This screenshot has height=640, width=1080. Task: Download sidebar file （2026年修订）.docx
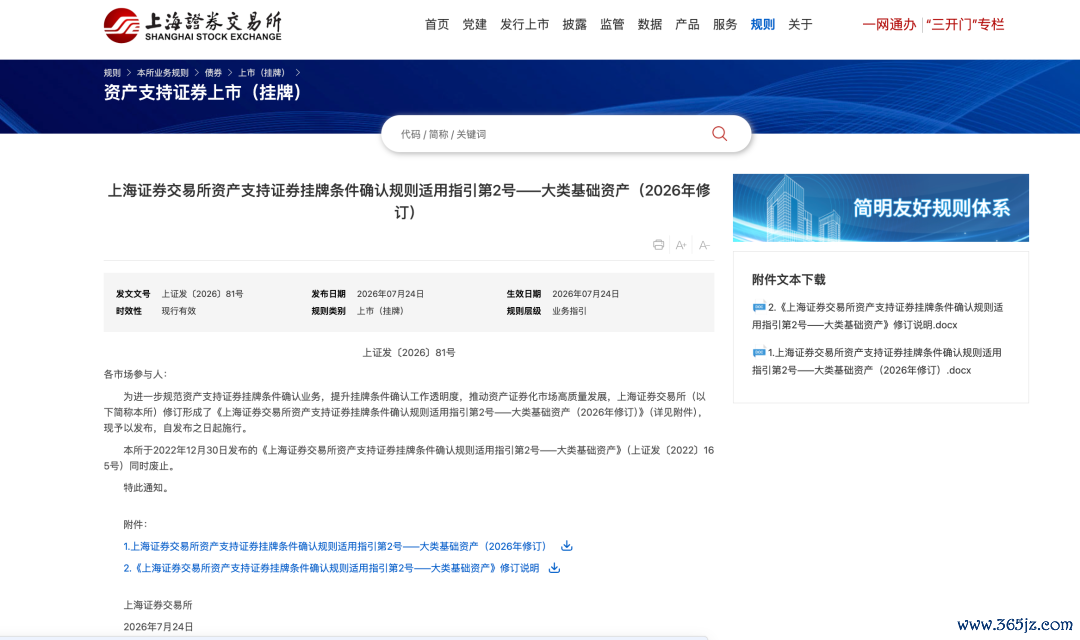tap(877, 361)
